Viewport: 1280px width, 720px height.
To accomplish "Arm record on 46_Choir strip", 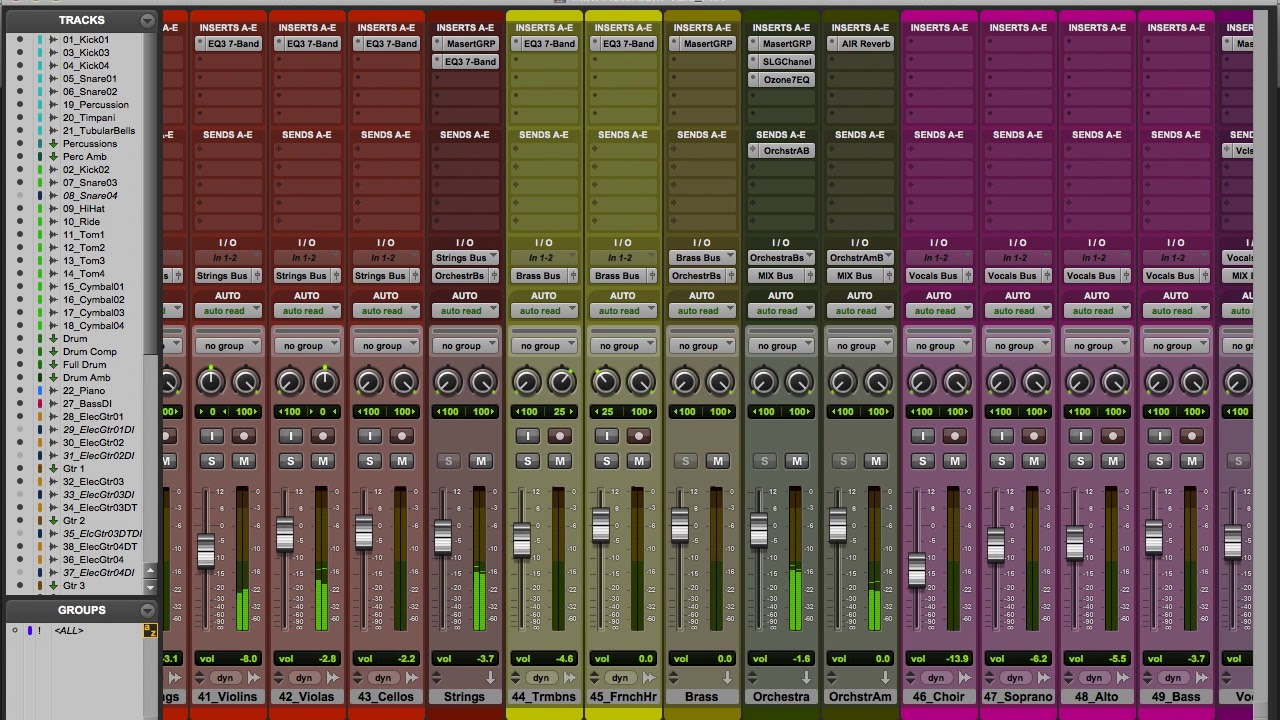I will (x=954, y=436).
